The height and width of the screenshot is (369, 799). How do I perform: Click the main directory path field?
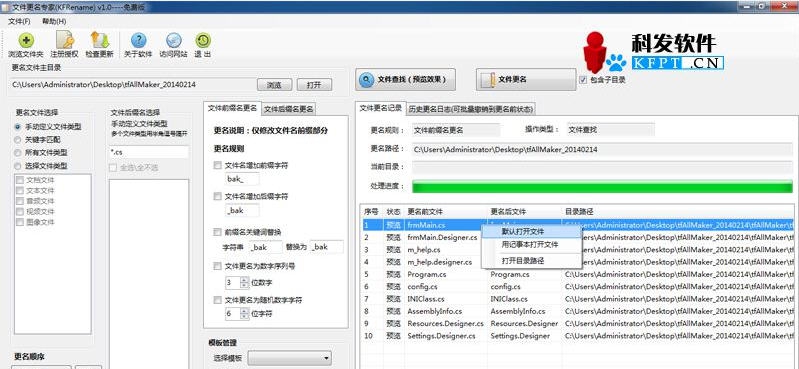coord(131,85)
